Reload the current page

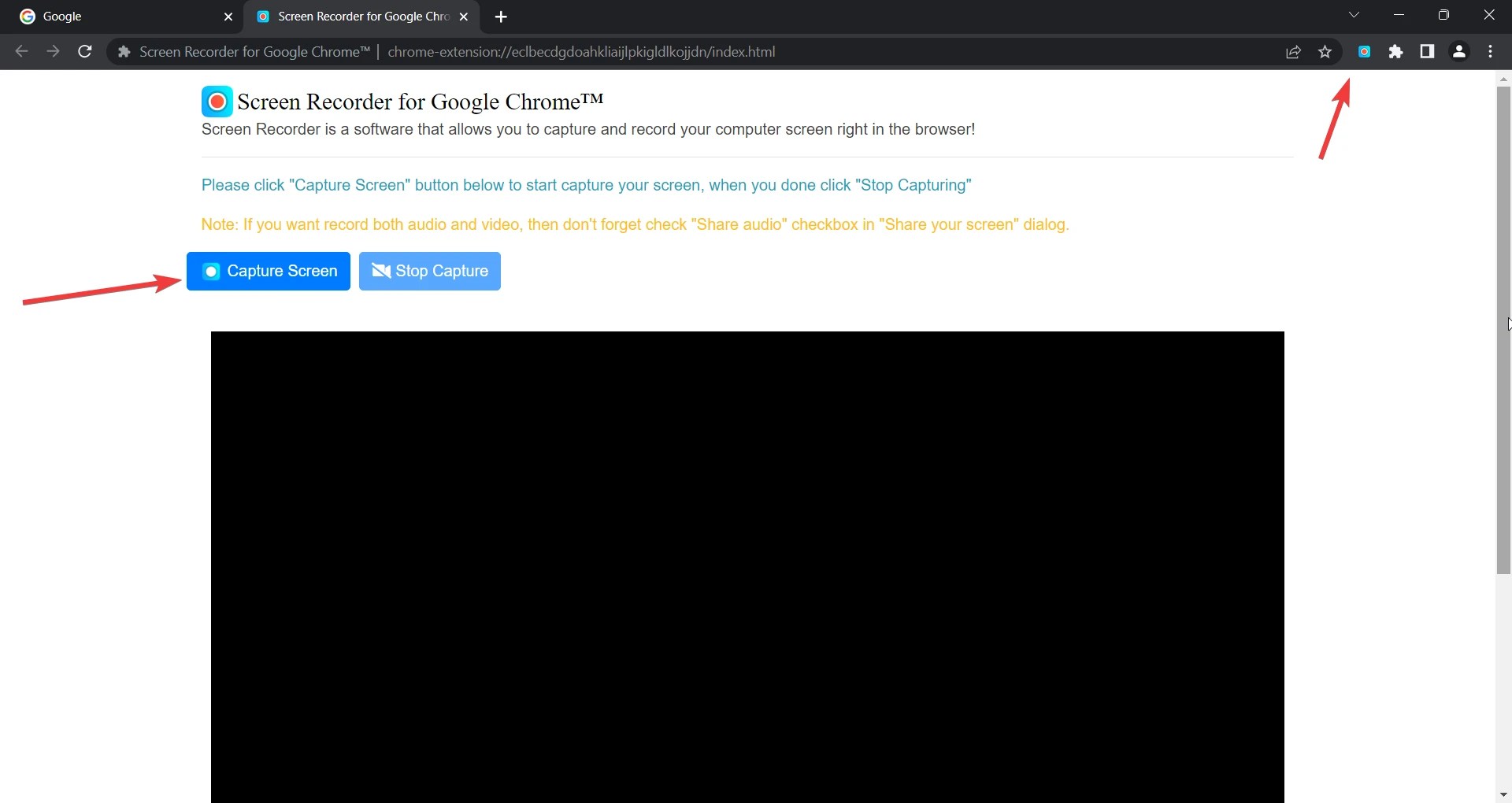pyautogui.click(x=84, y=51)
